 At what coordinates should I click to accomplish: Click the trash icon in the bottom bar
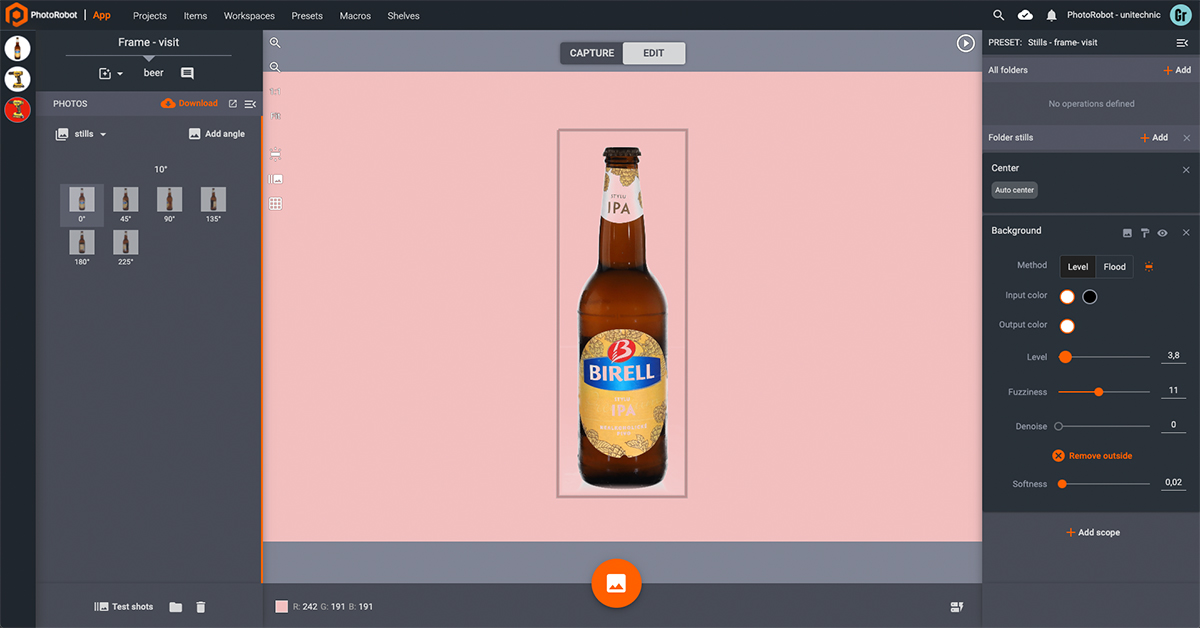[201, 607]
